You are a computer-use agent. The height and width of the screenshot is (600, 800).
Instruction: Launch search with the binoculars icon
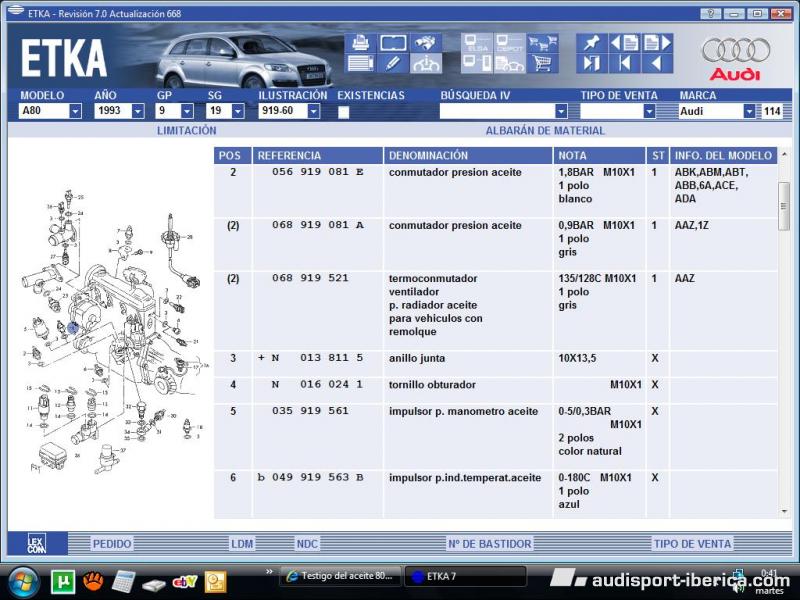(x=425, y=43)
